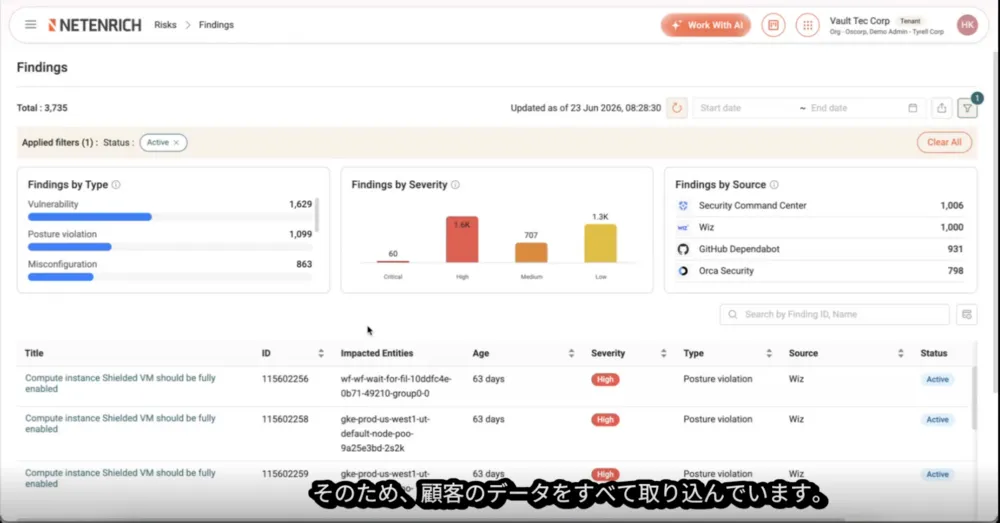
Task: Remove the Active status filter chip
Action: pyautogui.click(x=177, y=143)
